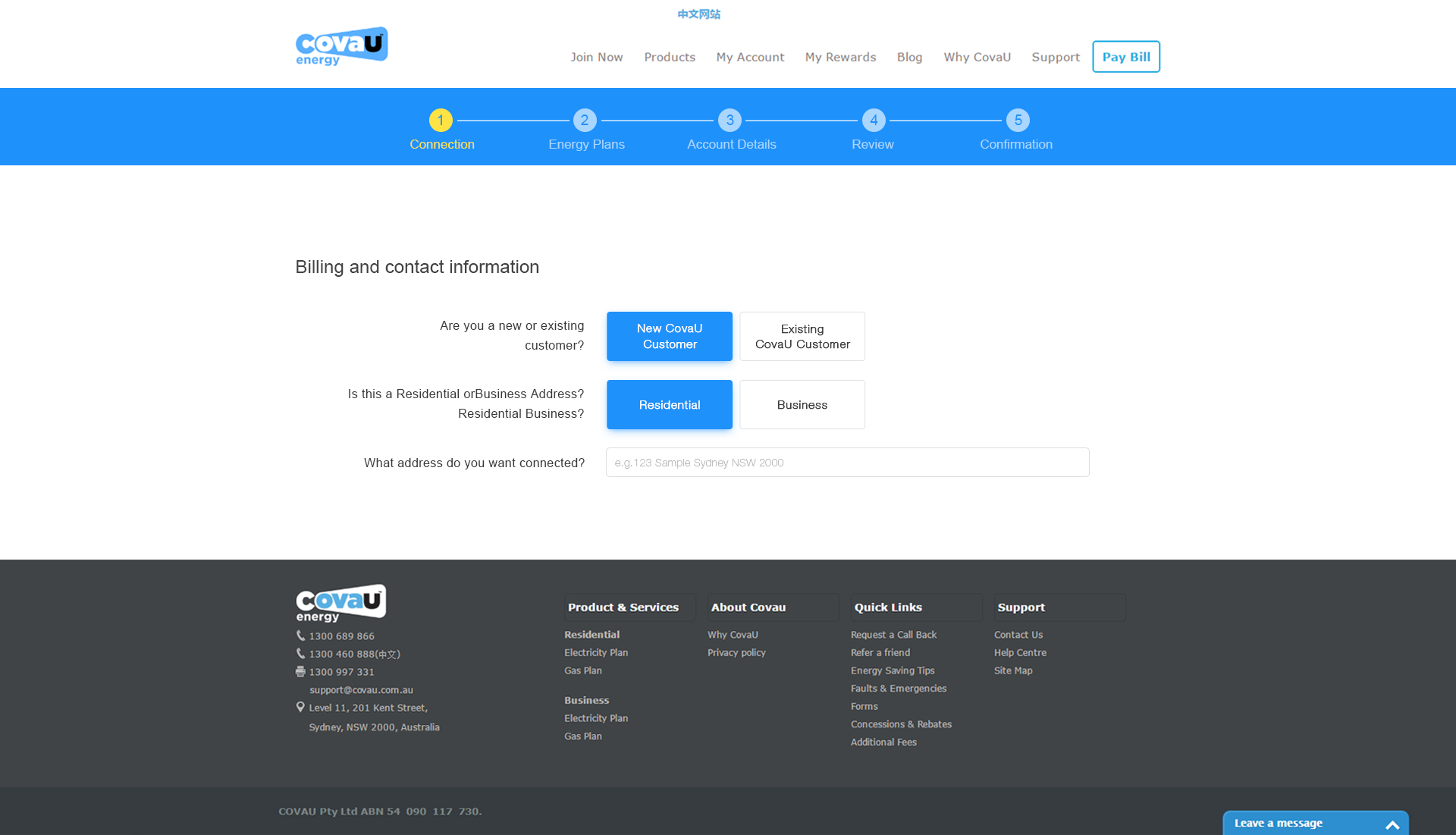This screenshot has height=835, width=1456.
Task: Open Residential Gas Plan link
Action: pyautogui.click(x=583, y=670)
